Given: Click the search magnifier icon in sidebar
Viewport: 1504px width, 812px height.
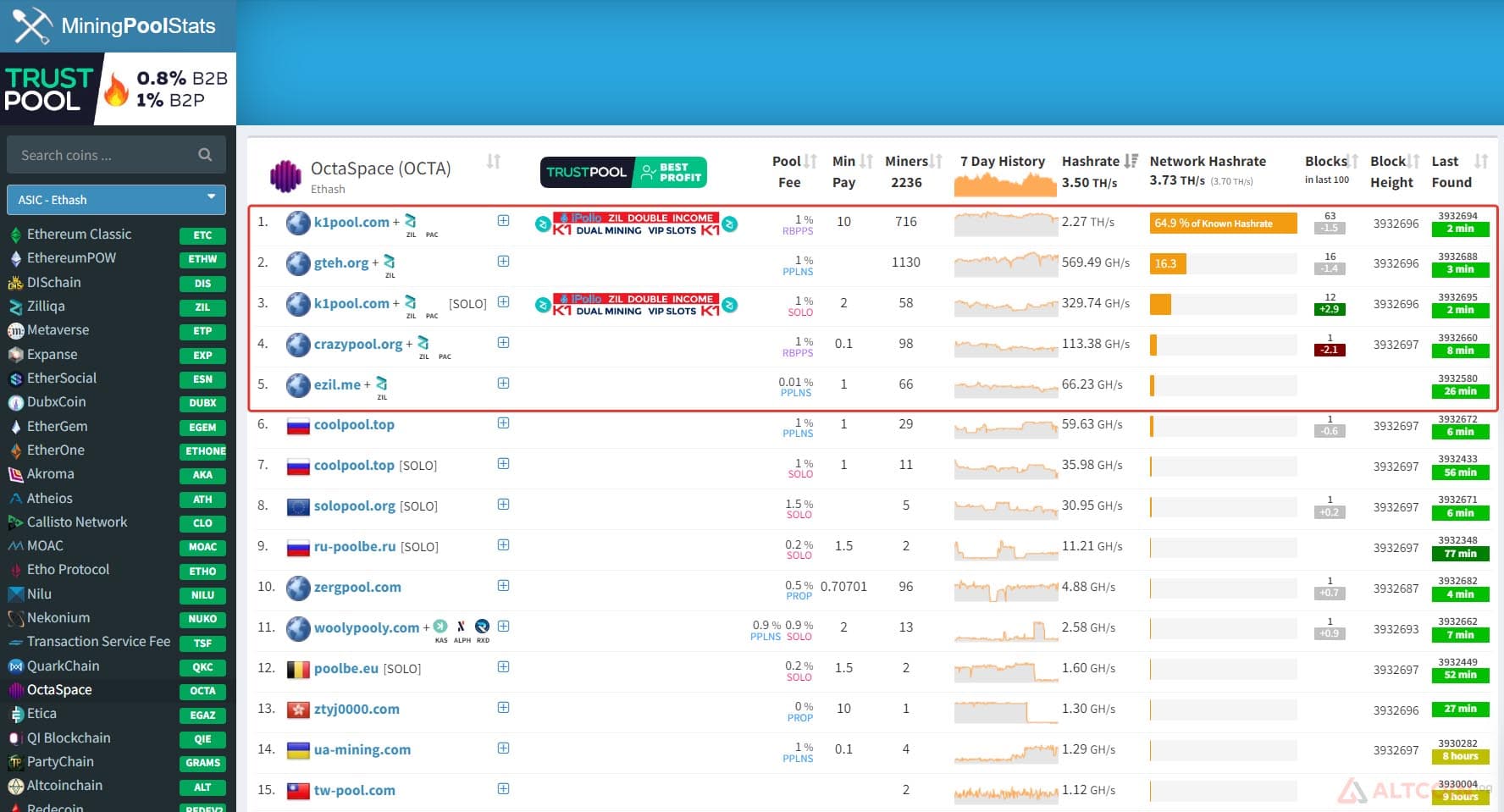Looking at the screenshot, I should (x=205, y=155).
